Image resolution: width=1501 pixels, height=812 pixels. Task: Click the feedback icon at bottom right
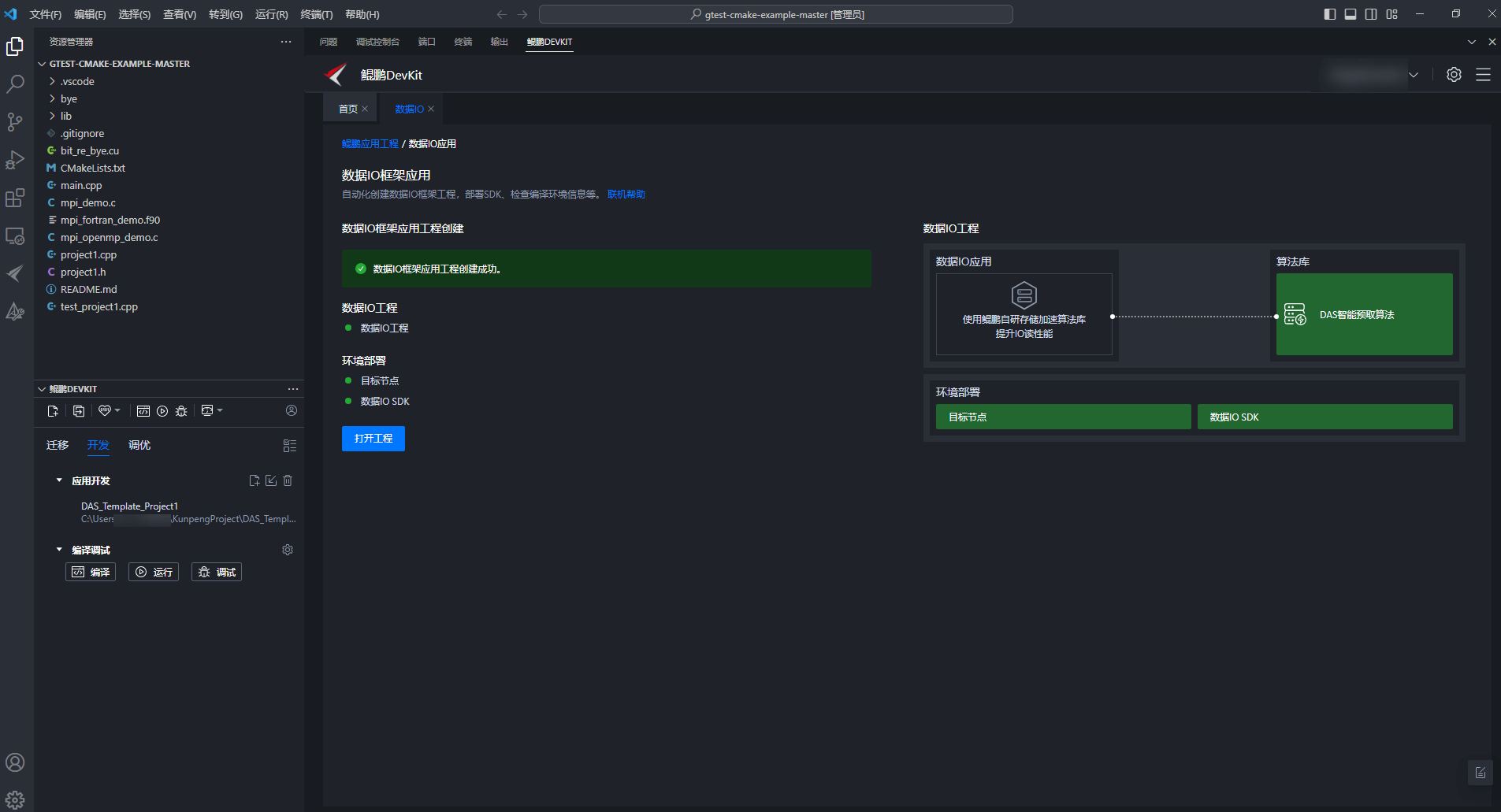[1481, 773]
